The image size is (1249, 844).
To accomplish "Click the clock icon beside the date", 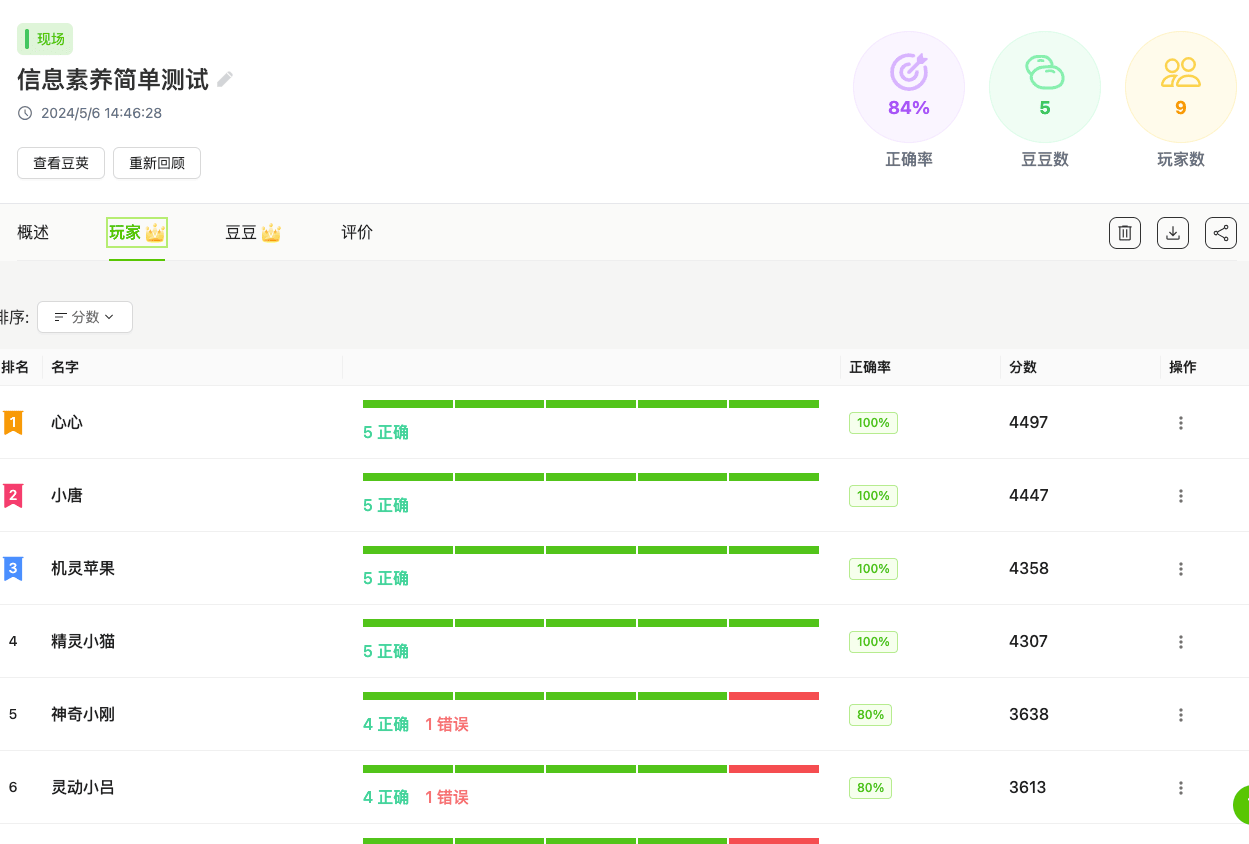I will coord(25,113).
